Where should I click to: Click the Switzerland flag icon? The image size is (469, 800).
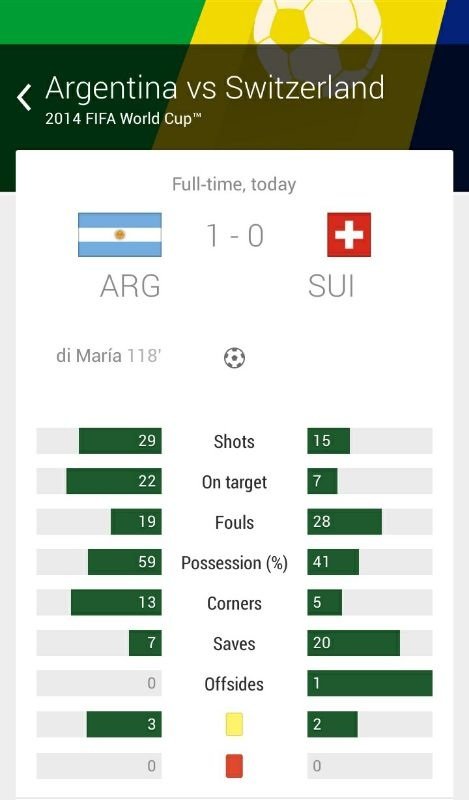coord(349,235)
